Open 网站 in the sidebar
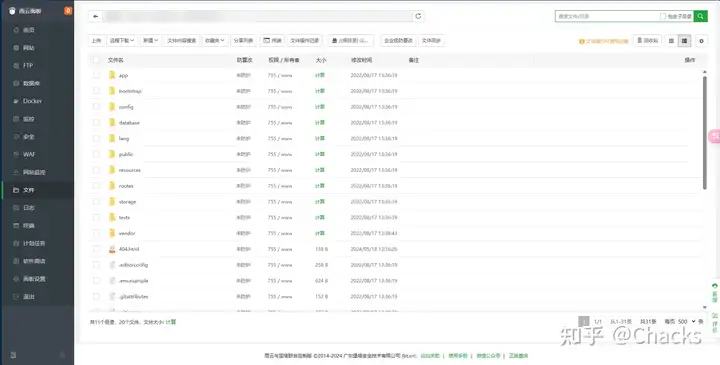 pyautogui.click(x=37, y=48)
